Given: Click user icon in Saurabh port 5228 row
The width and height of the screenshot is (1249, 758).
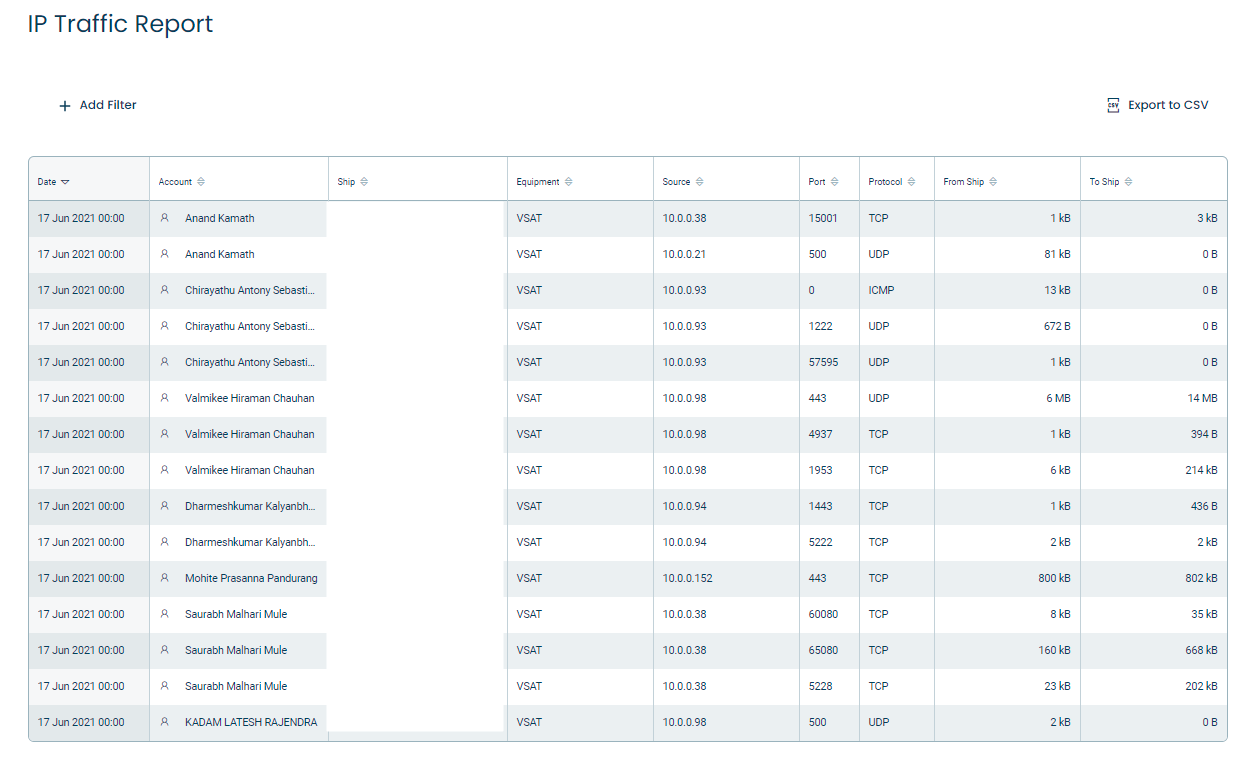Looking at the screenshot, I should point(165,686).
